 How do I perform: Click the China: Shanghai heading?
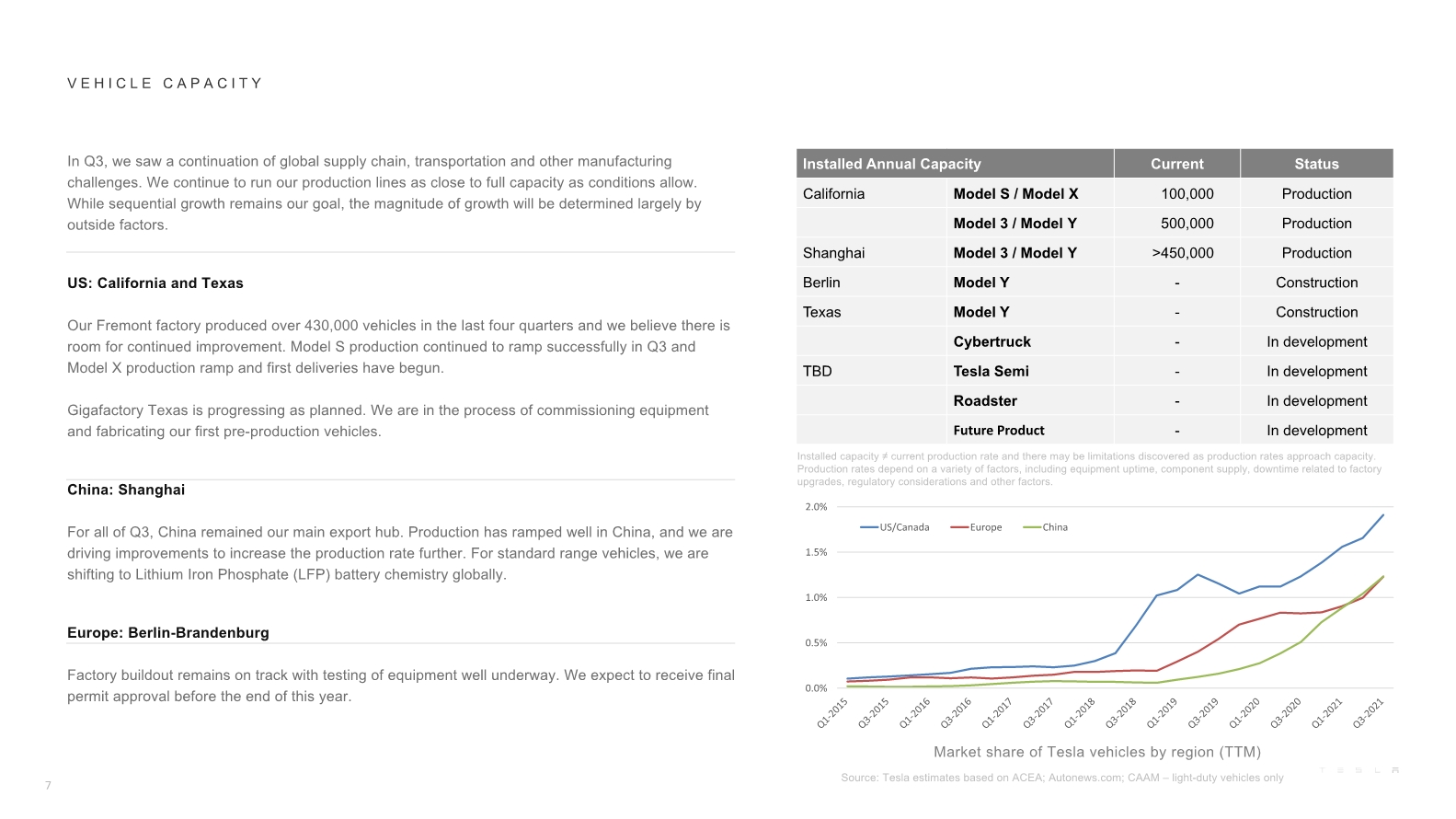coord(126,490)
